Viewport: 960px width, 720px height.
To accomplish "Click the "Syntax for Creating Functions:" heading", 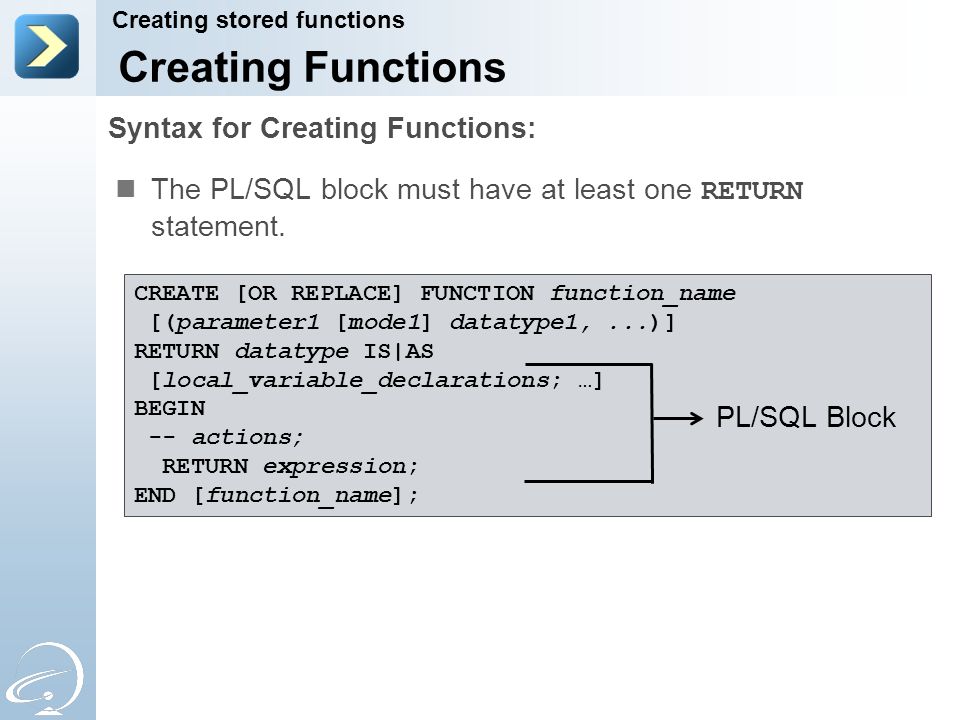I will pos(322,129).
